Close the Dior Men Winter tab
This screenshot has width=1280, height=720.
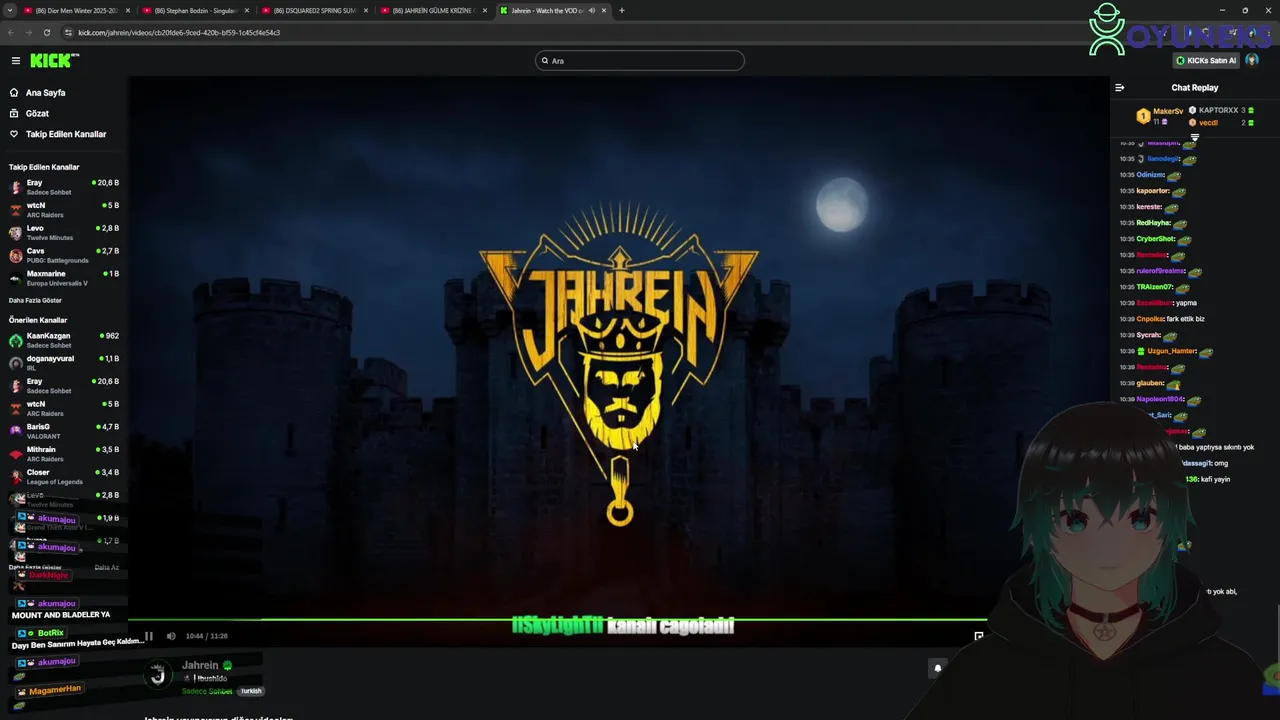pos(128,10)
